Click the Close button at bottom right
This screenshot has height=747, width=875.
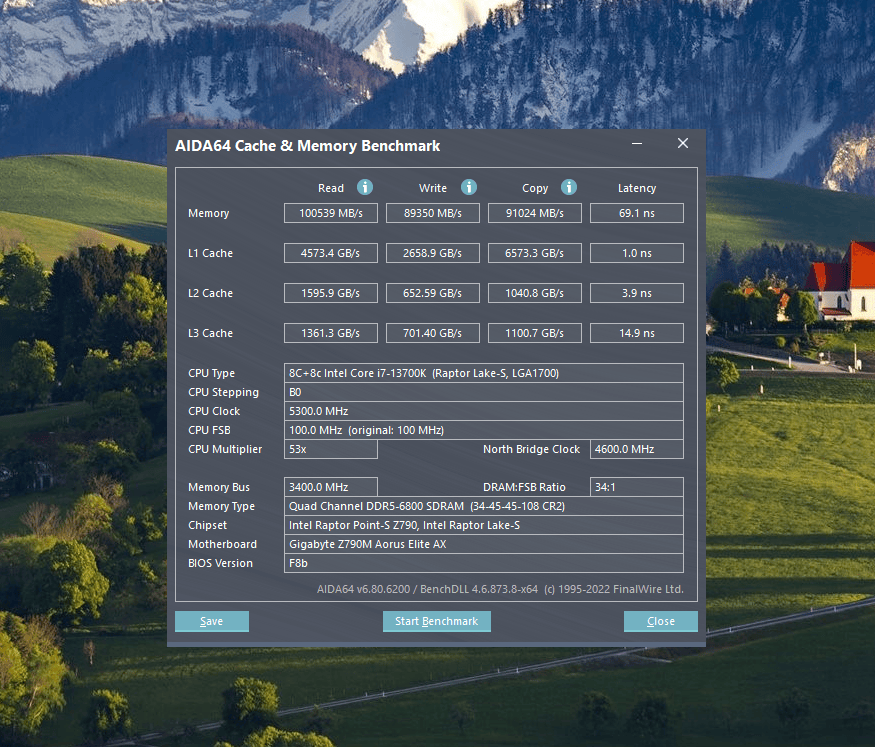pyautogui.click(x=660, y=621)
